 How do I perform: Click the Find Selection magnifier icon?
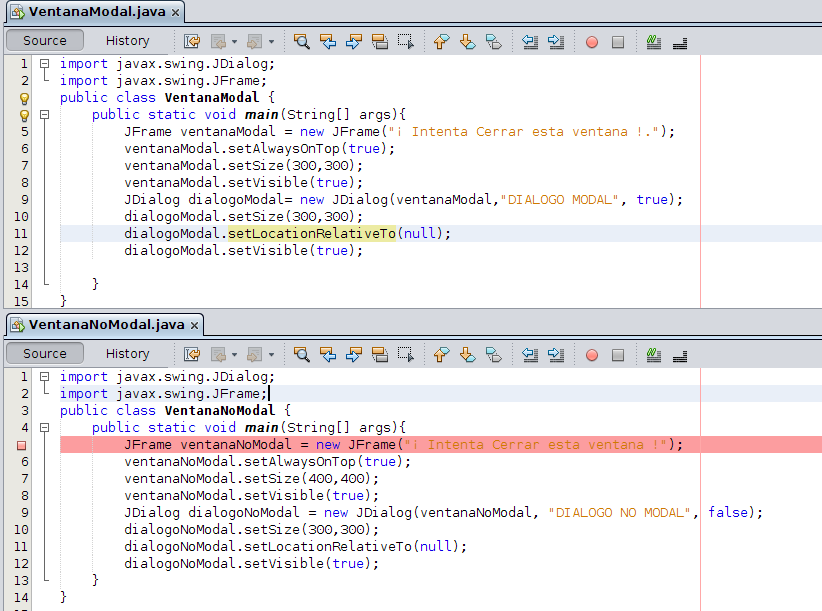coord(302,41)
